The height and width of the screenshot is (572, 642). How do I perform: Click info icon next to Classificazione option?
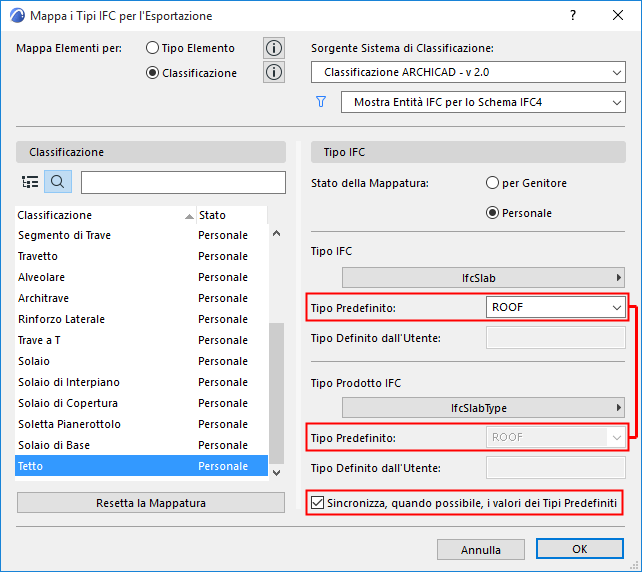(274, 72)
